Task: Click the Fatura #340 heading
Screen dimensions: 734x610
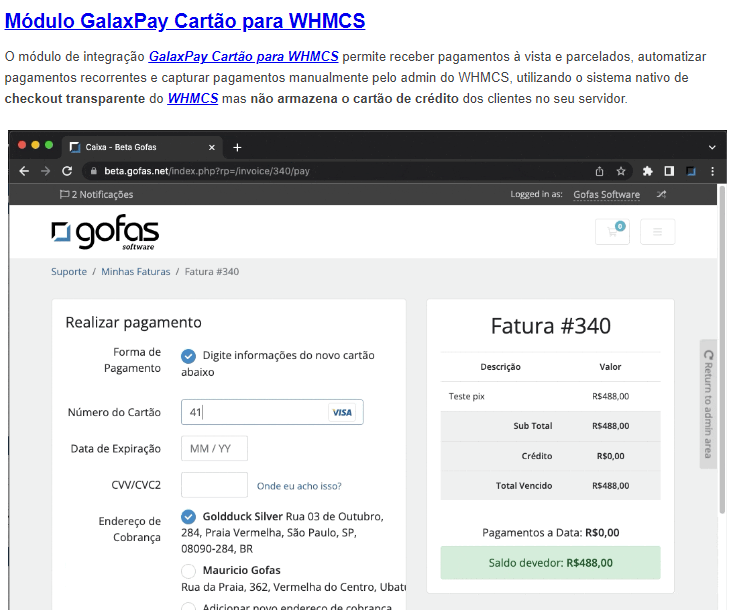Action: [x=550, y=326]
